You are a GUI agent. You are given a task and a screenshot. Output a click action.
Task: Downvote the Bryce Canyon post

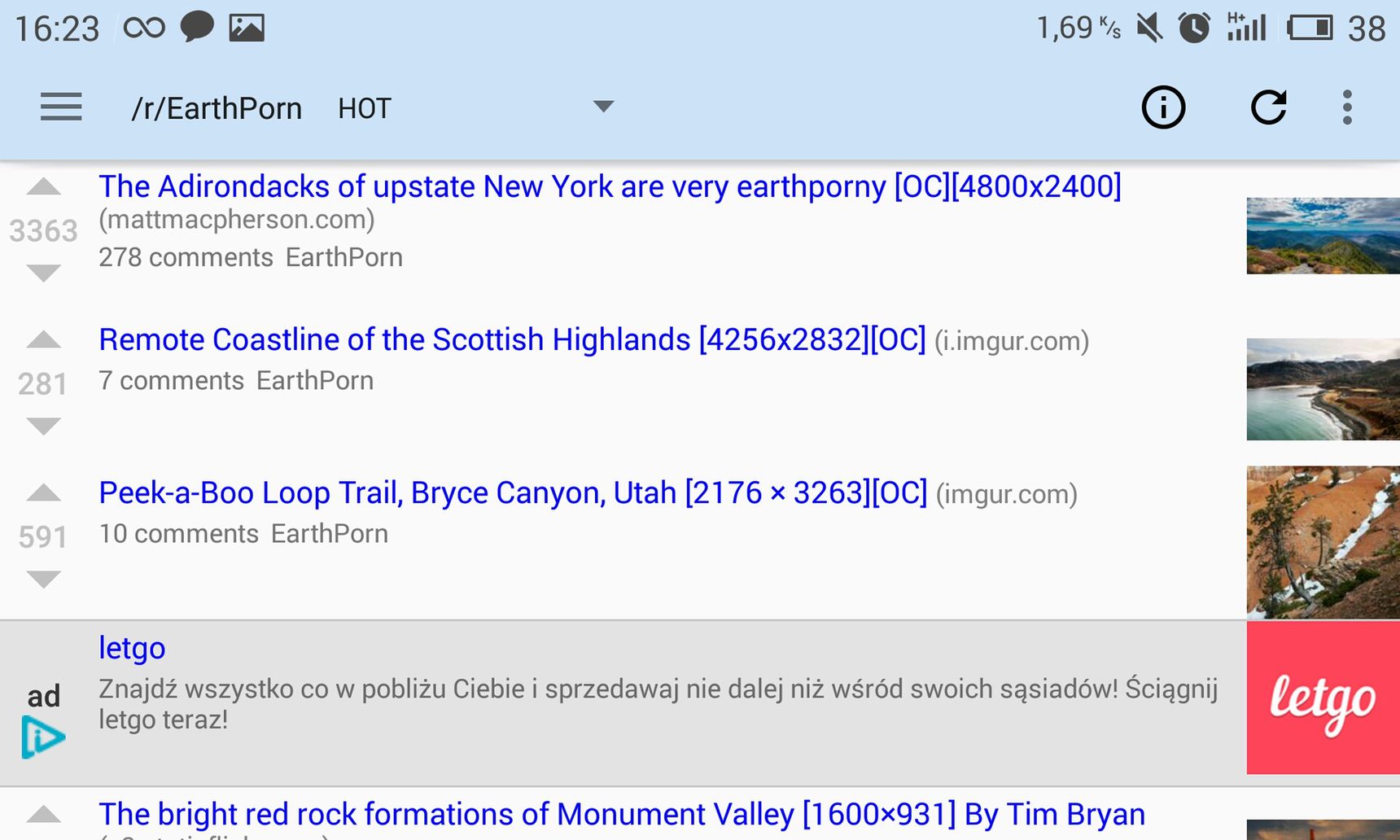44,579
